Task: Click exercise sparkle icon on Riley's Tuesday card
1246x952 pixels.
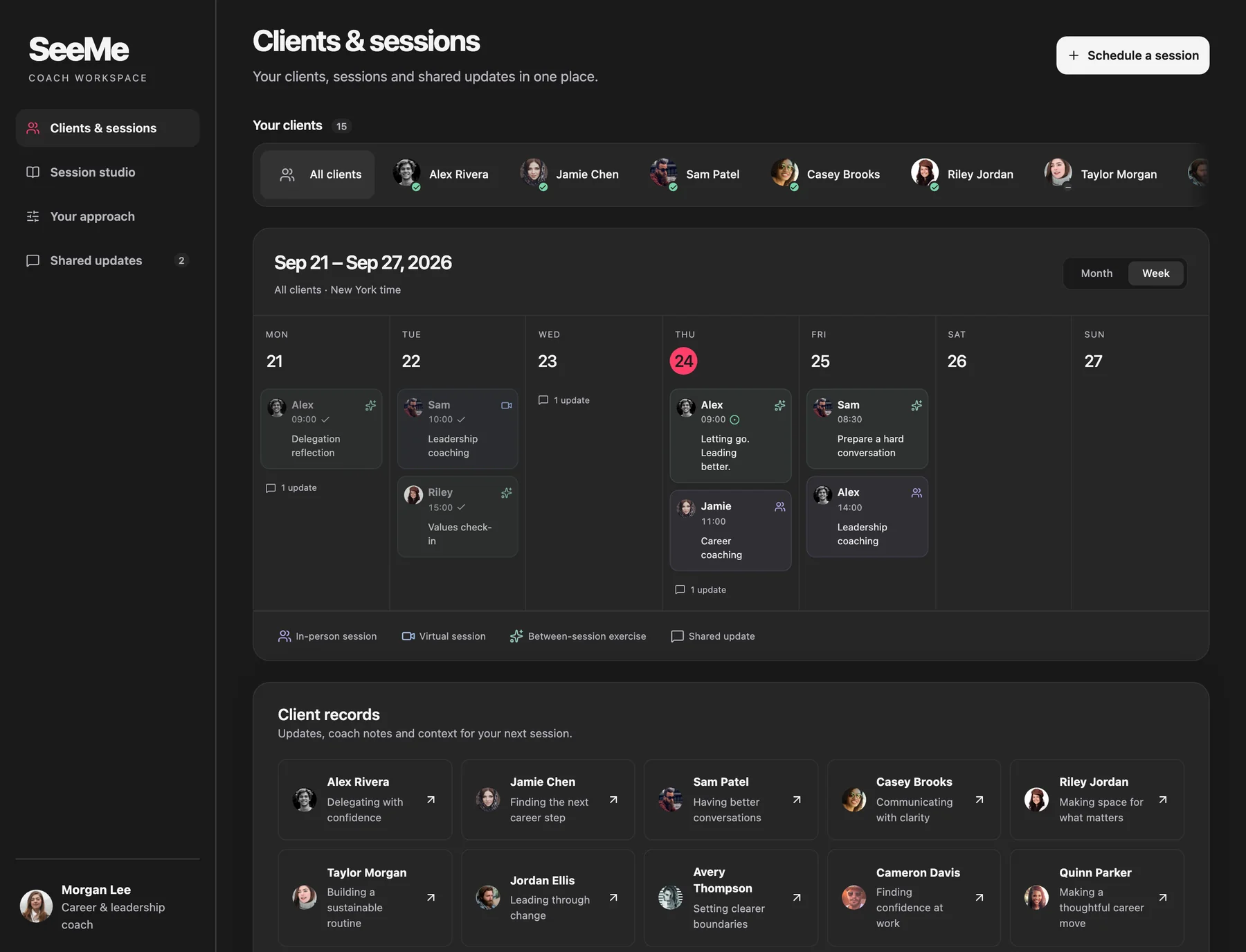Action: point(507,493)
